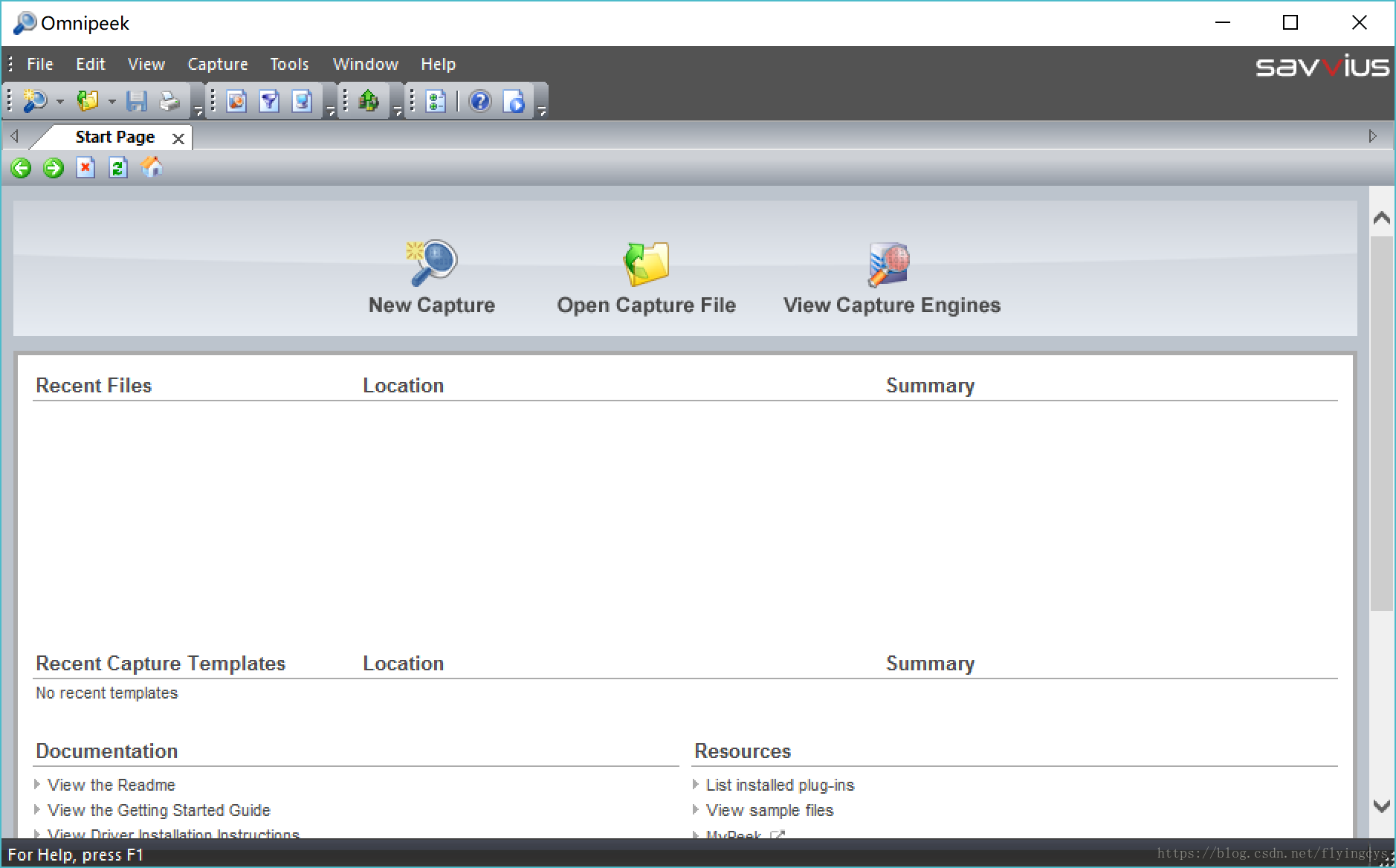Click the page-with-play-arrow toolbar icon
The height and width of the screenshot is (868, 1396).
pyautogui.click(x=514, y=100)
